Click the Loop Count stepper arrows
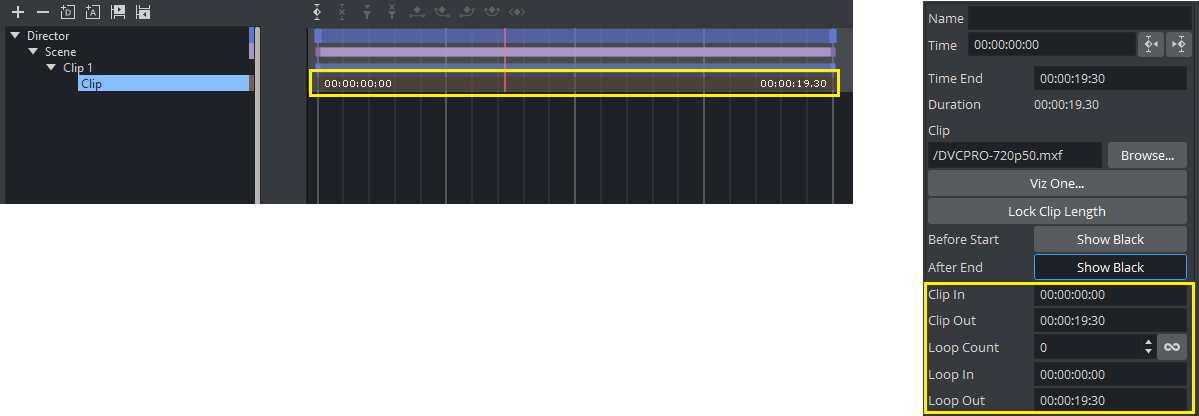The height and width of the screenshot is (416, 1199). (x=1148, y=347)
